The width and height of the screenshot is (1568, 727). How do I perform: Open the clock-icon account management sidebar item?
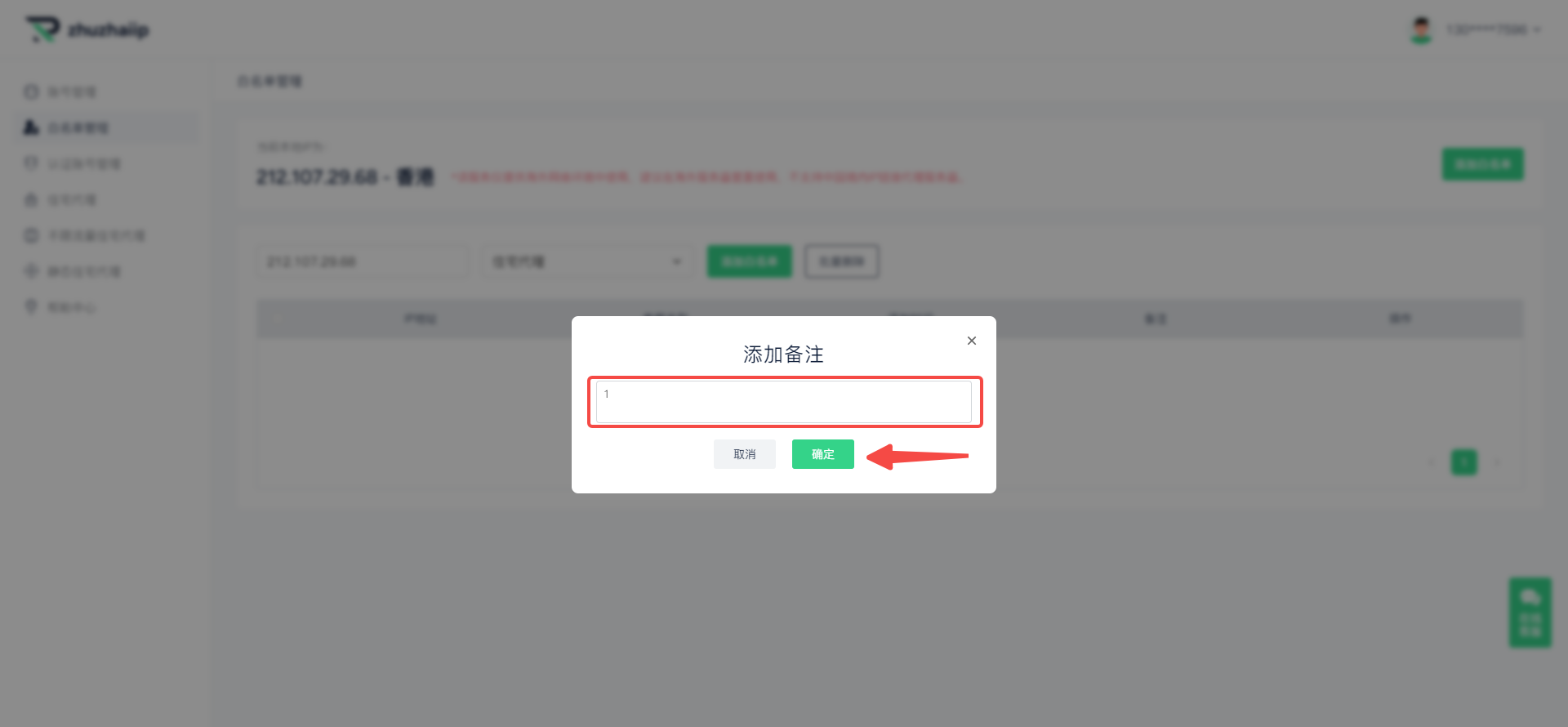(x=60, y=91)
